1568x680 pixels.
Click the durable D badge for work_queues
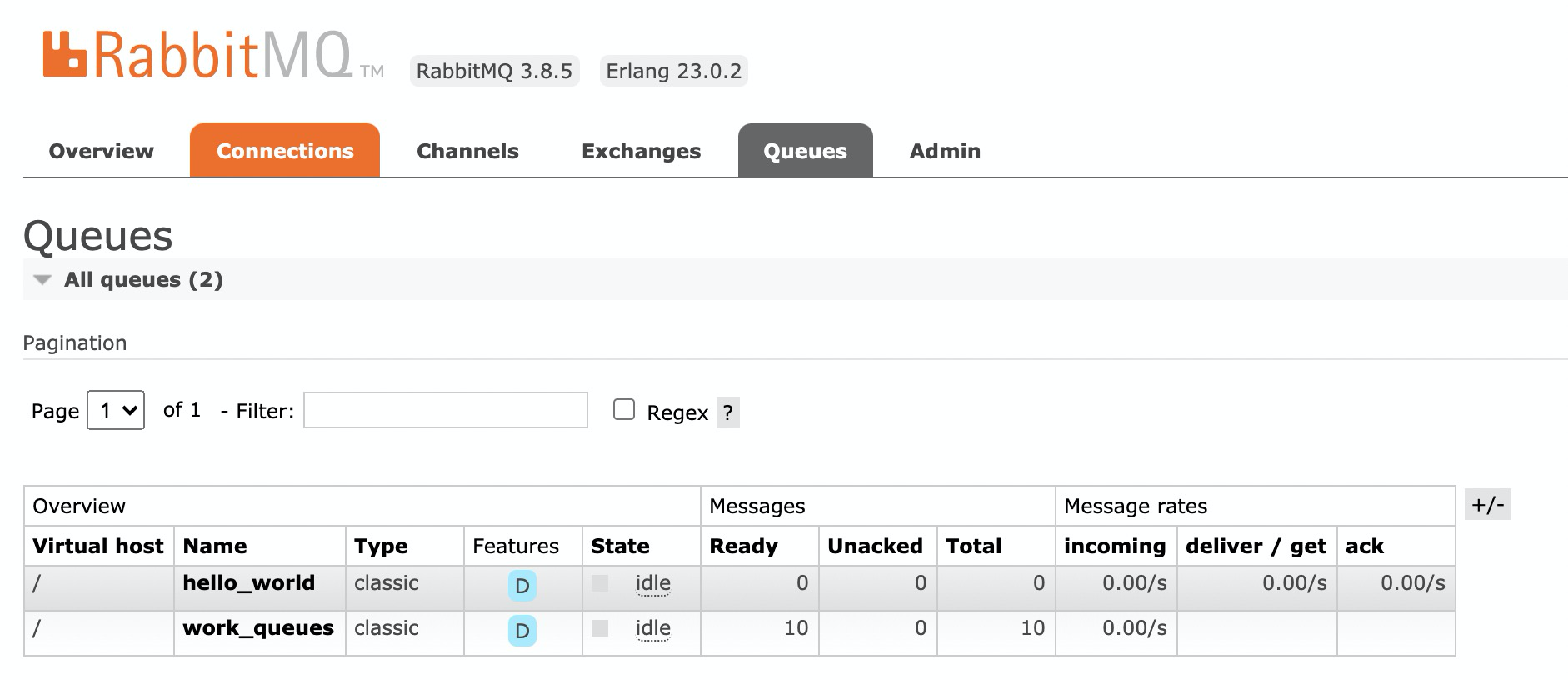(x=522, y=631)
